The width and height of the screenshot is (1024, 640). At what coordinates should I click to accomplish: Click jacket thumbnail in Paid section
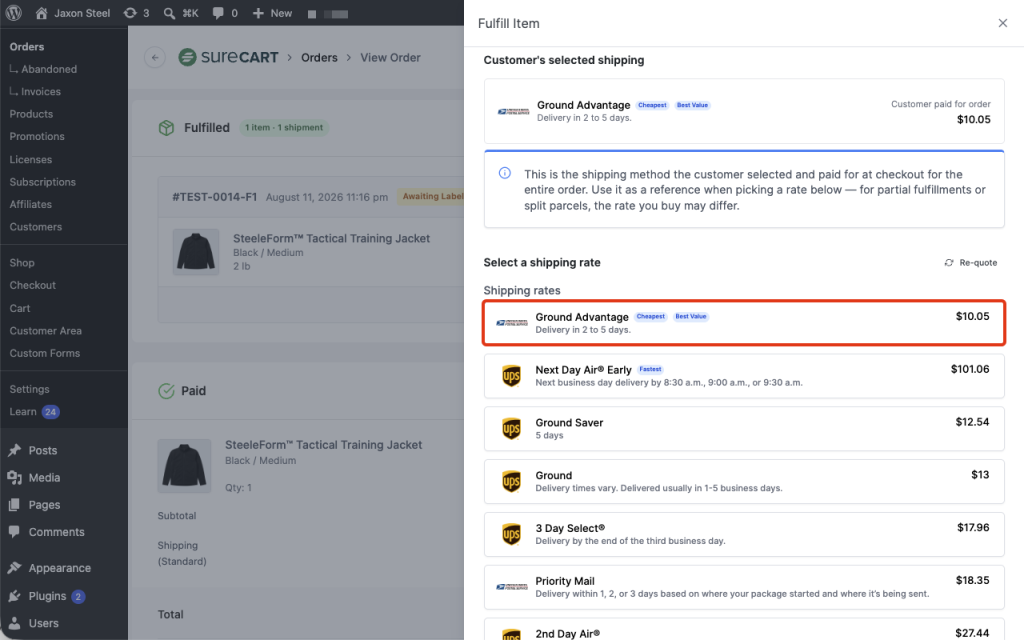pos(184,466)
